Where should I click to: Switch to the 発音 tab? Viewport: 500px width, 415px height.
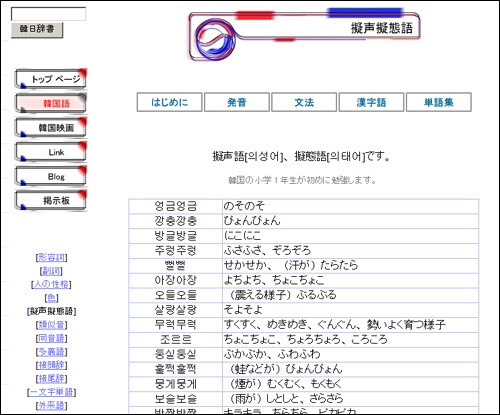click(x=237, y=102)
